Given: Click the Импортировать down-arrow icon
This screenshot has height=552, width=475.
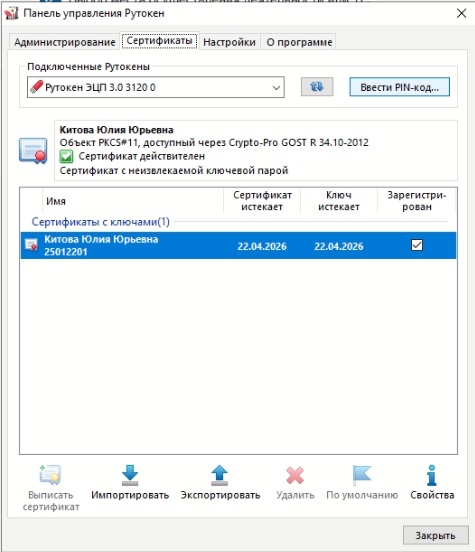Looking at the screenshot, I should (130, 475).
